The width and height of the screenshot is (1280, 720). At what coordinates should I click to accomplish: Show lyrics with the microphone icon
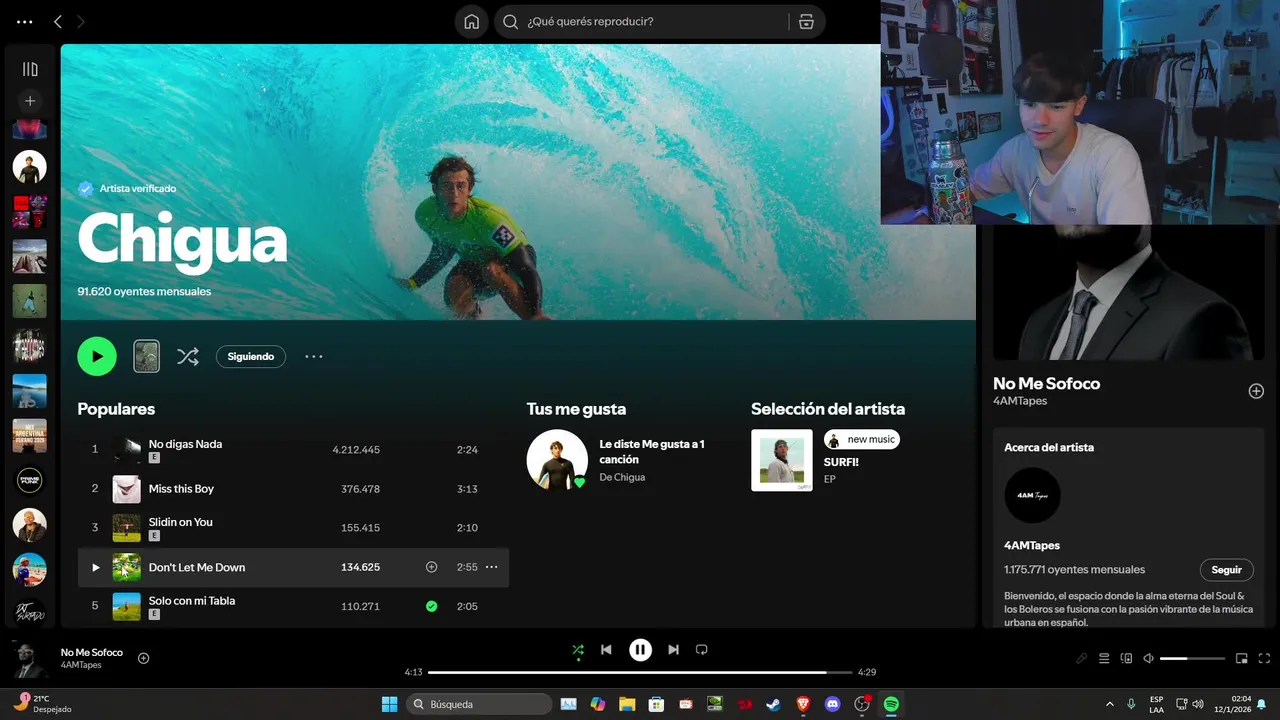[x=1081, y=659]
